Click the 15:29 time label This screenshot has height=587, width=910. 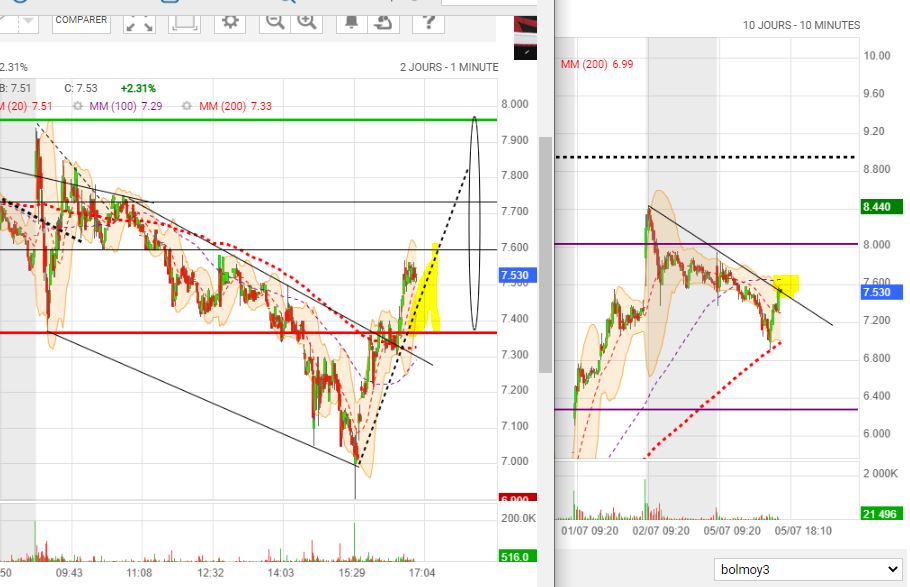point(352,573)
